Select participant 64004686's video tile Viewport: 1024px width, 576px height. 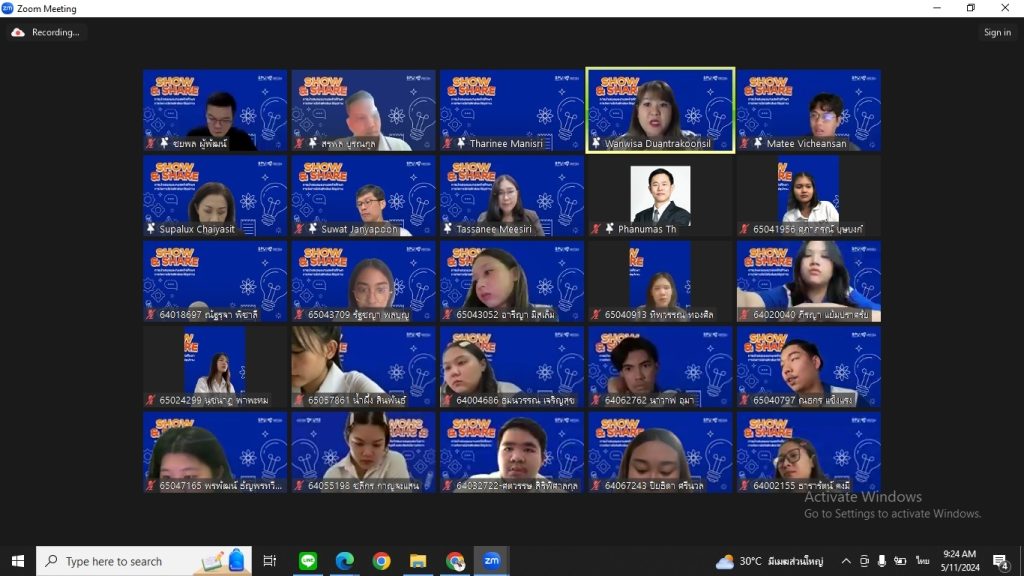pos(511,367)
